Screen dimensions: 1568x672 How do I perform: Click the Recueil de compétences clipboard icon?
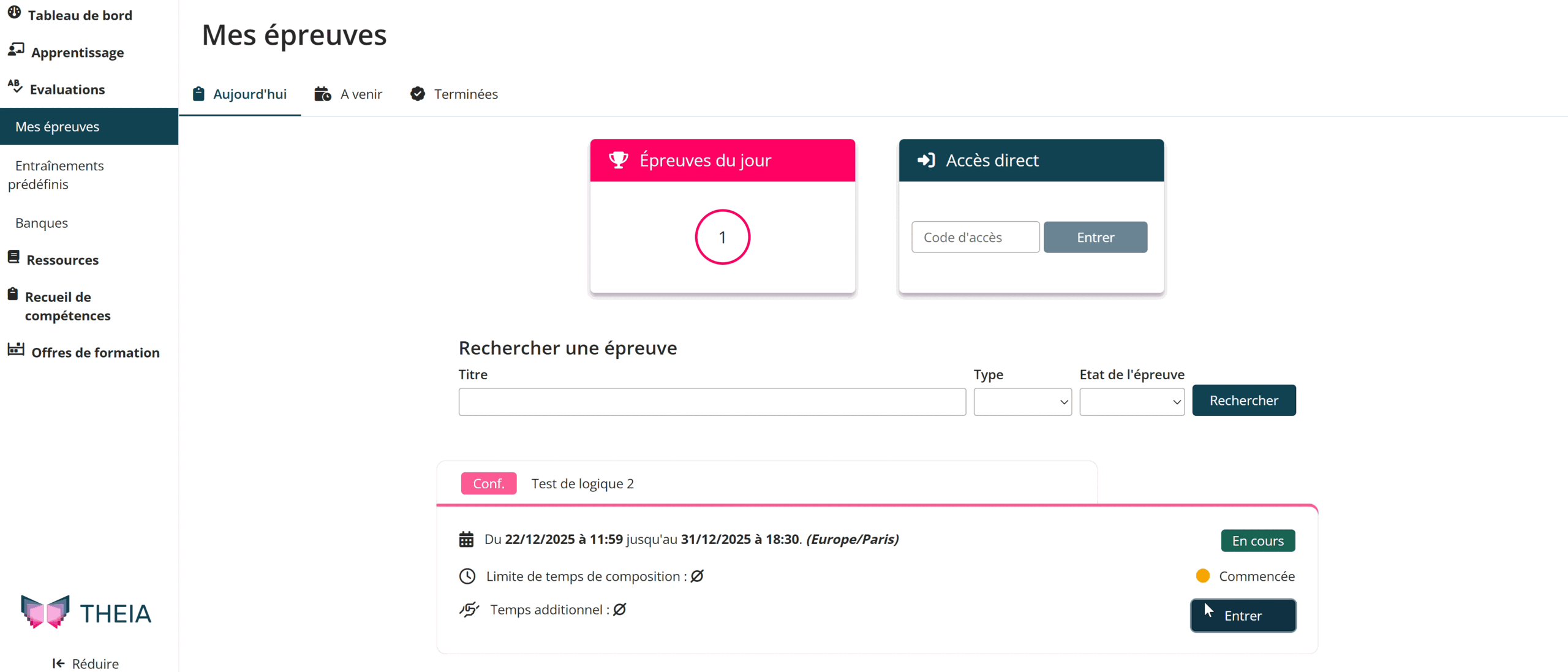13,295
